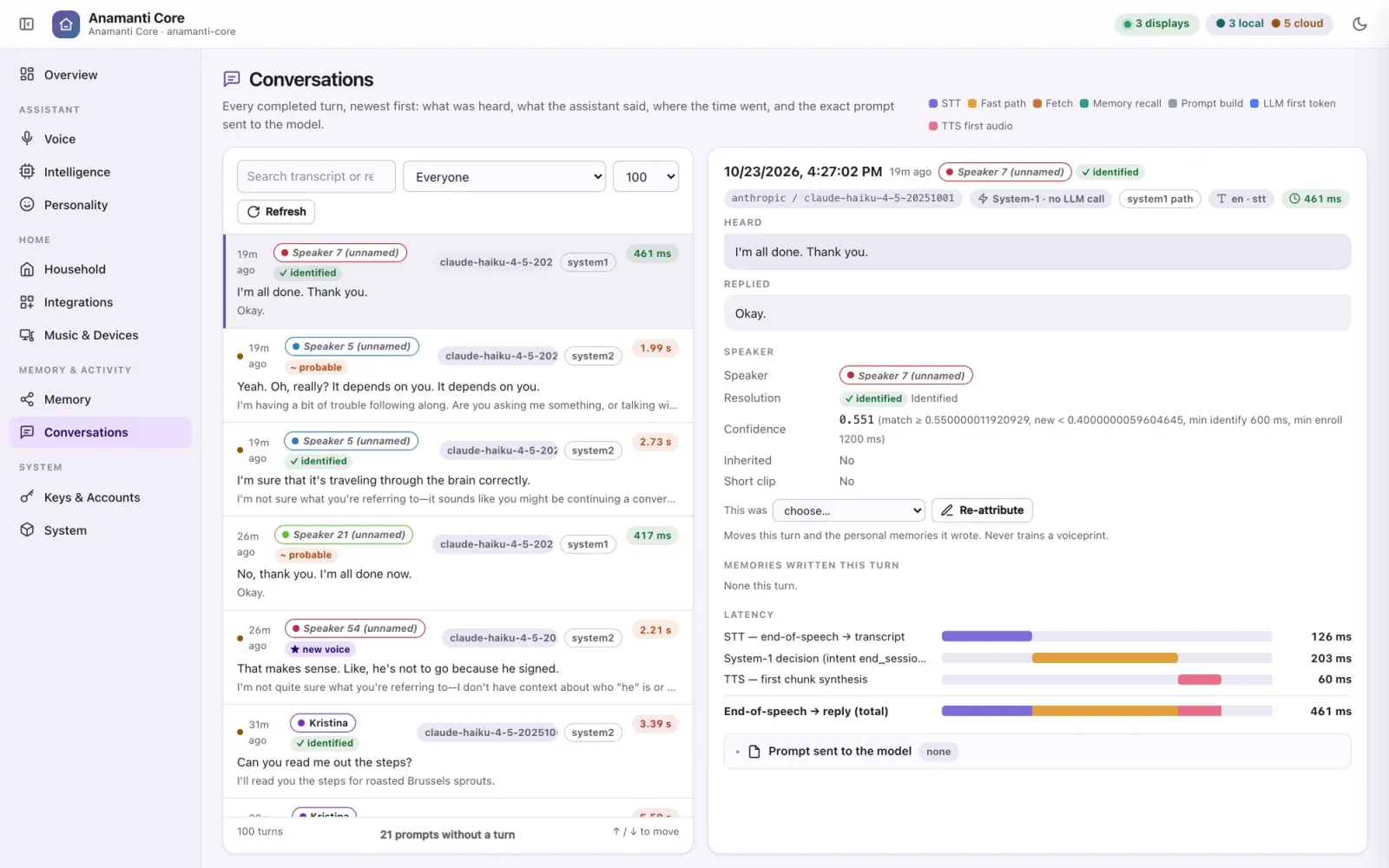Click the system1 path chip

point(1160,199)
